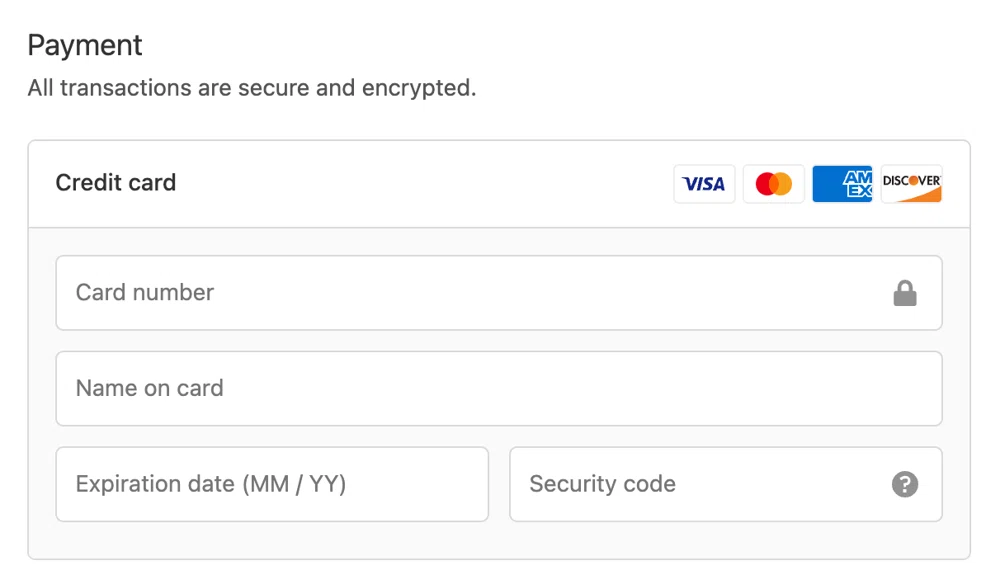Click the padlock showing secure card entry

[x=905, y=292]
